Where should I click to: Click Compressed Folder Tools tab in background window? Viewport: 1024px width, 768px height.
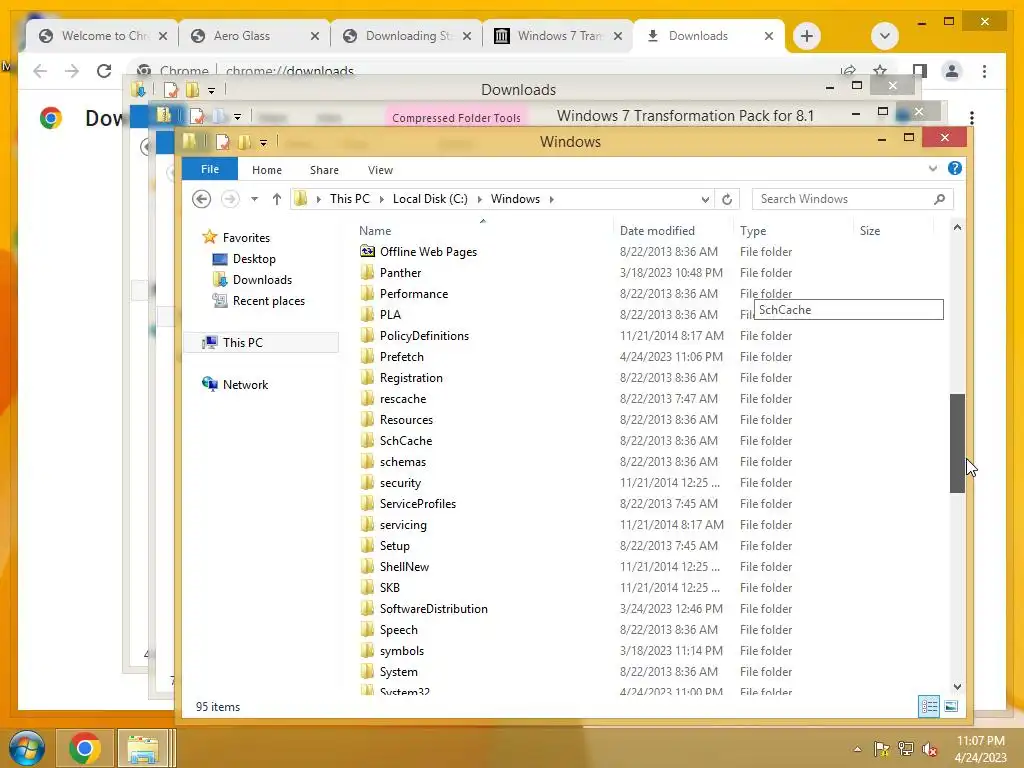pyautogui.click(x=456, y=118)
